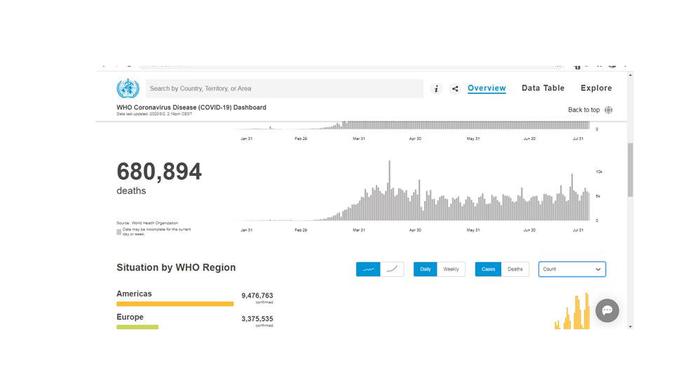Click the globe icon beside Back to top
Viewport: 673px width, 379px height.
(609, 110)
